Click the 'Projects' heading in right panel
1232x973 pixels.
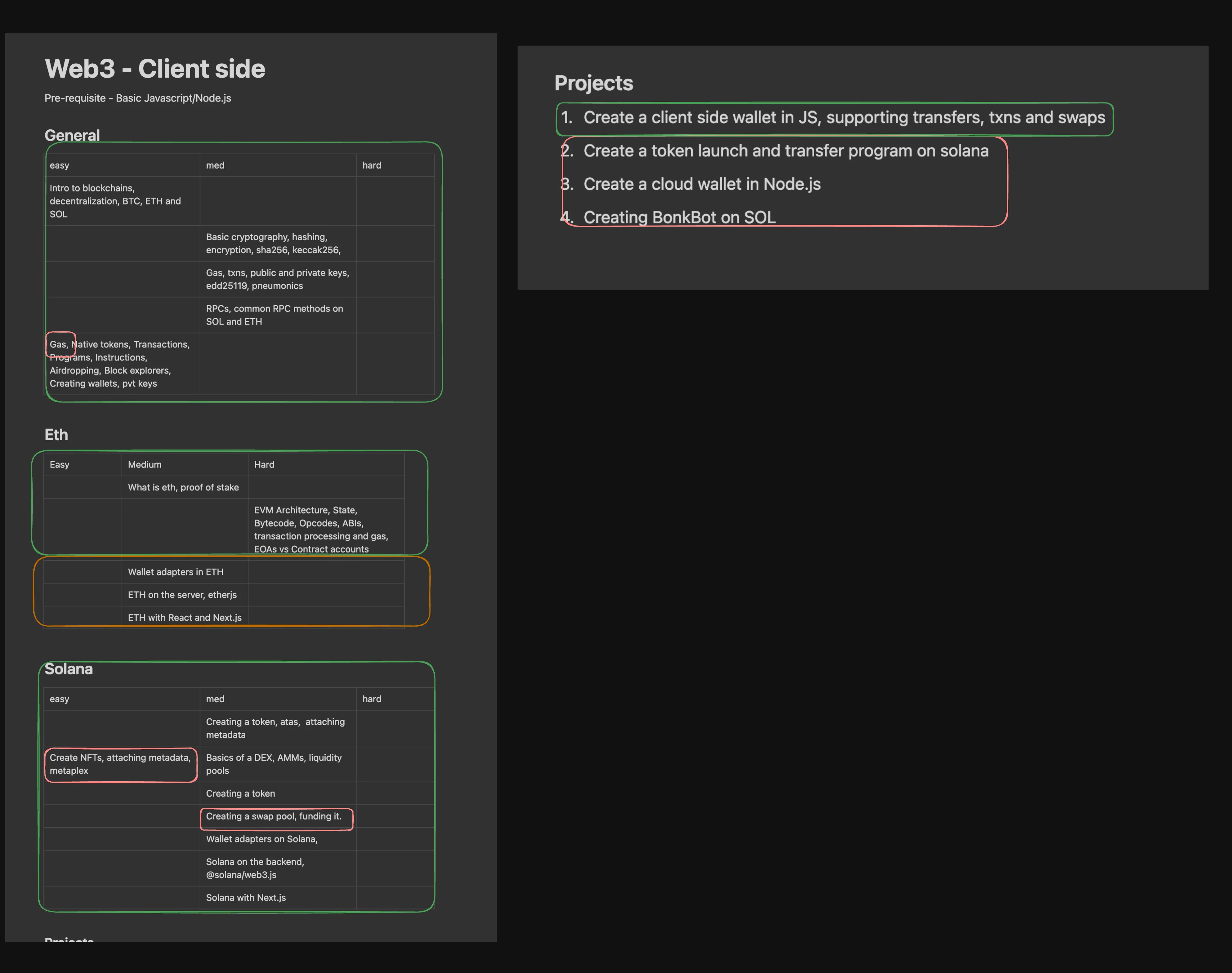click(x=593, y=83)
